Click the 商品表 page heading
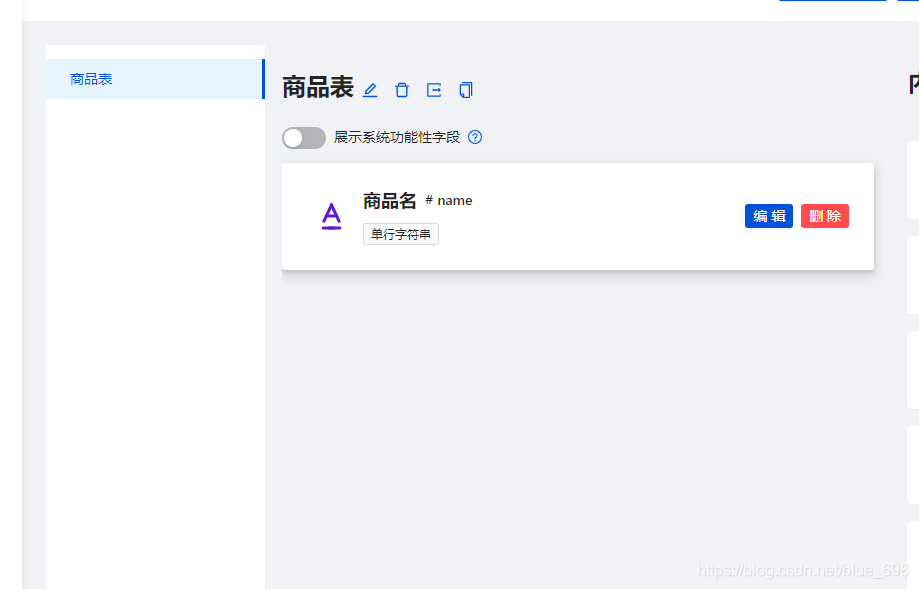This screenshot has width=919, height=589. point(318,88)
